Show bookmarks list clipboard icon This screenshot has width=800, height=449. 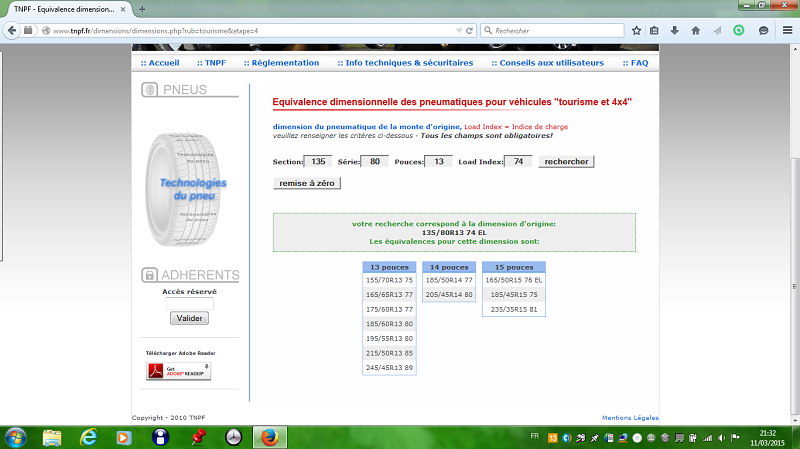[x=654, y=30]
